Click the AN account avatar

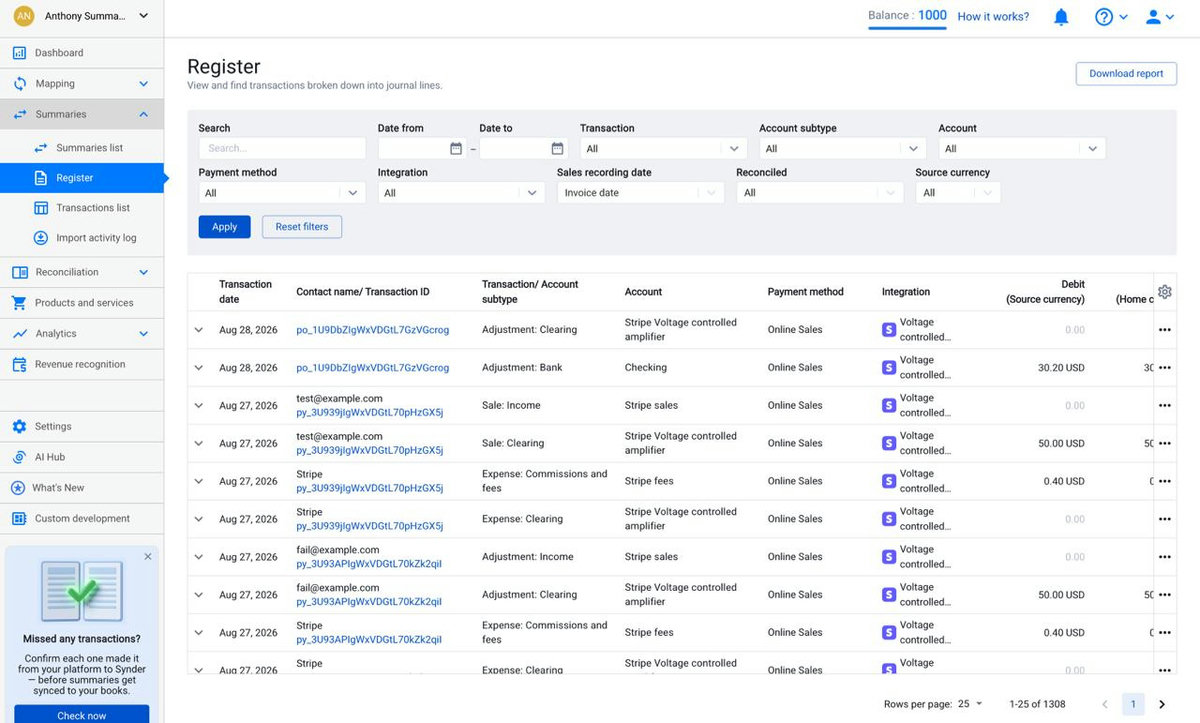[x=23, y=16]
